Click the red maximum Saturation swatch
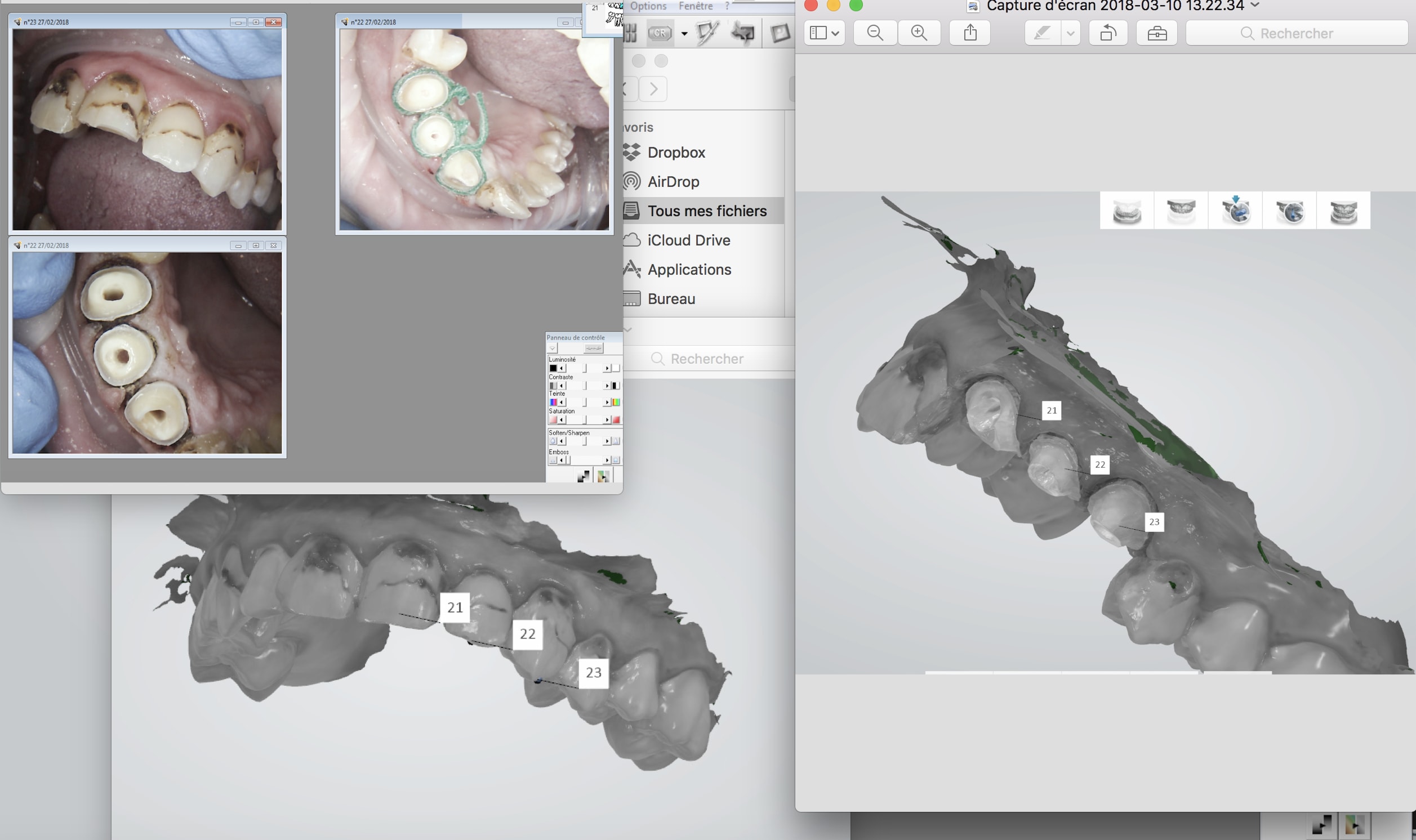Viewport: 1416px width, 840px height. (617, 419)
